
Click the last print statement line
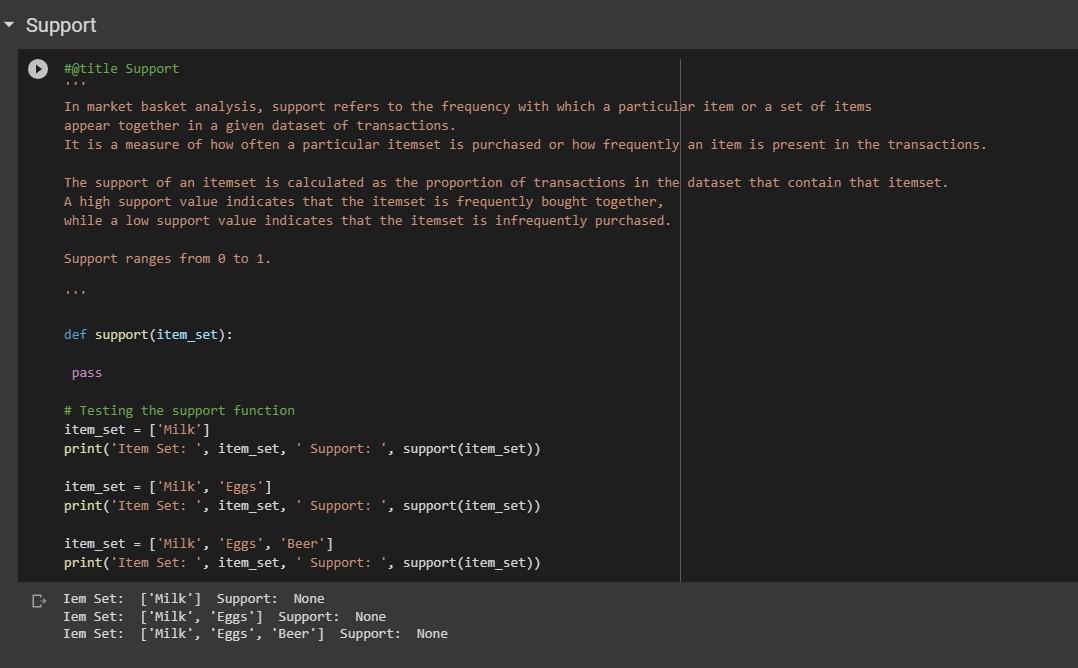300,562
